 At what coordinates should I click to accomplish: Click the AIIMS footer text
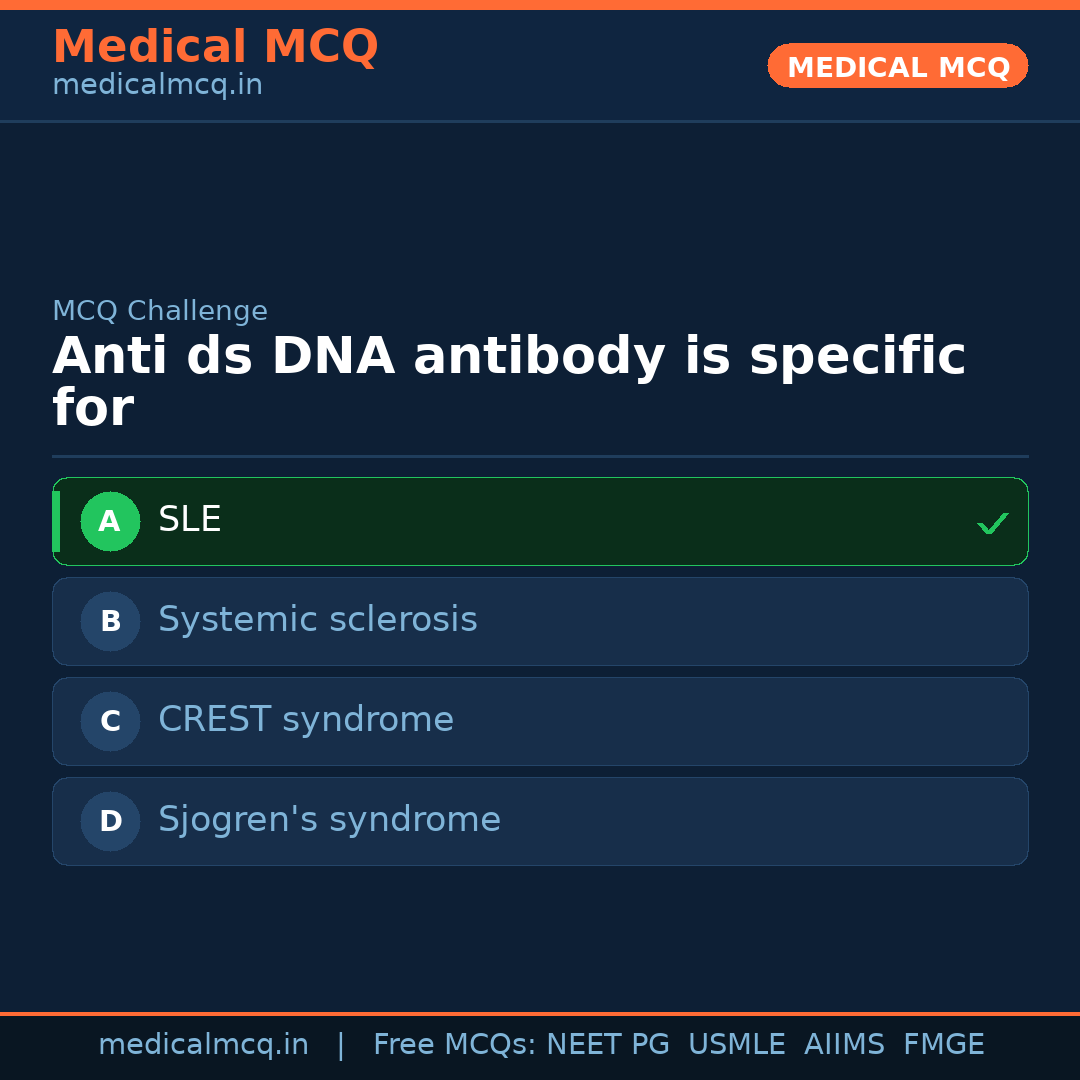[844, 1045]
